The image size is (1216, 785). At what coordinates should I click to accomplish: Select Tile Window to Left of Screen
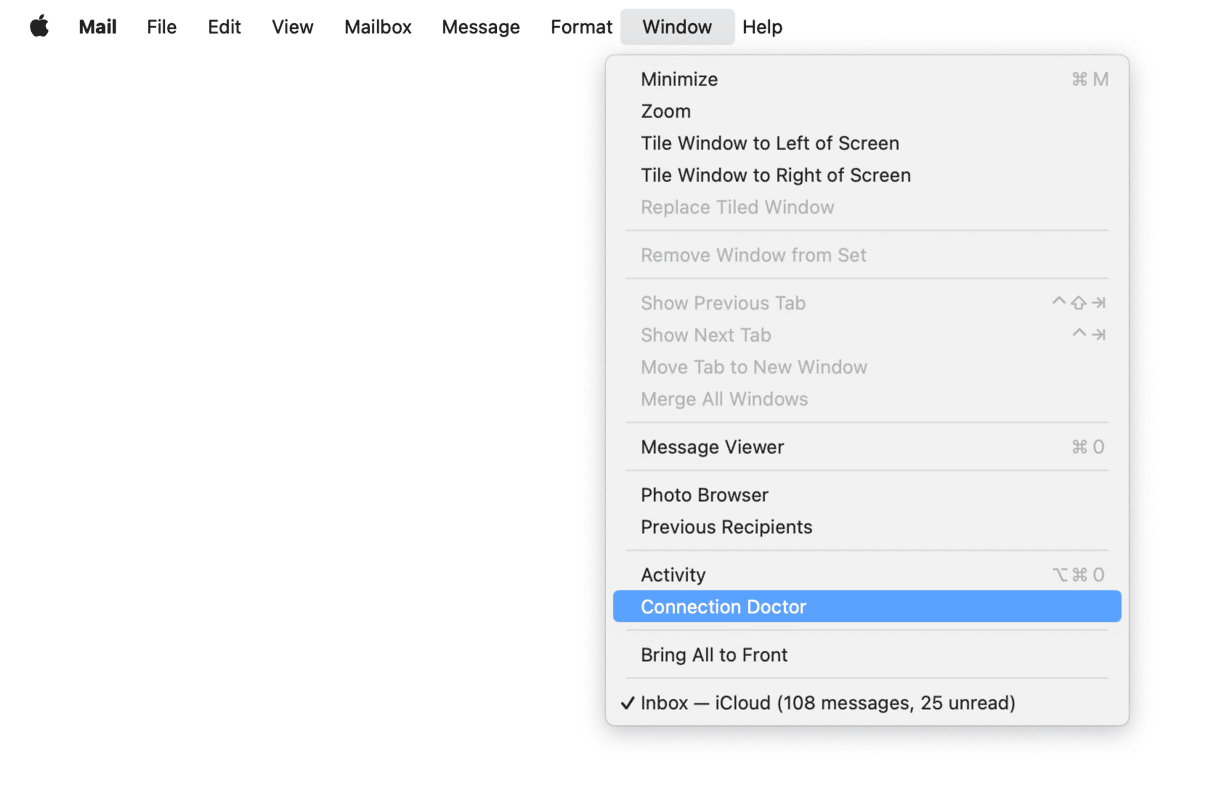(770, 143)
